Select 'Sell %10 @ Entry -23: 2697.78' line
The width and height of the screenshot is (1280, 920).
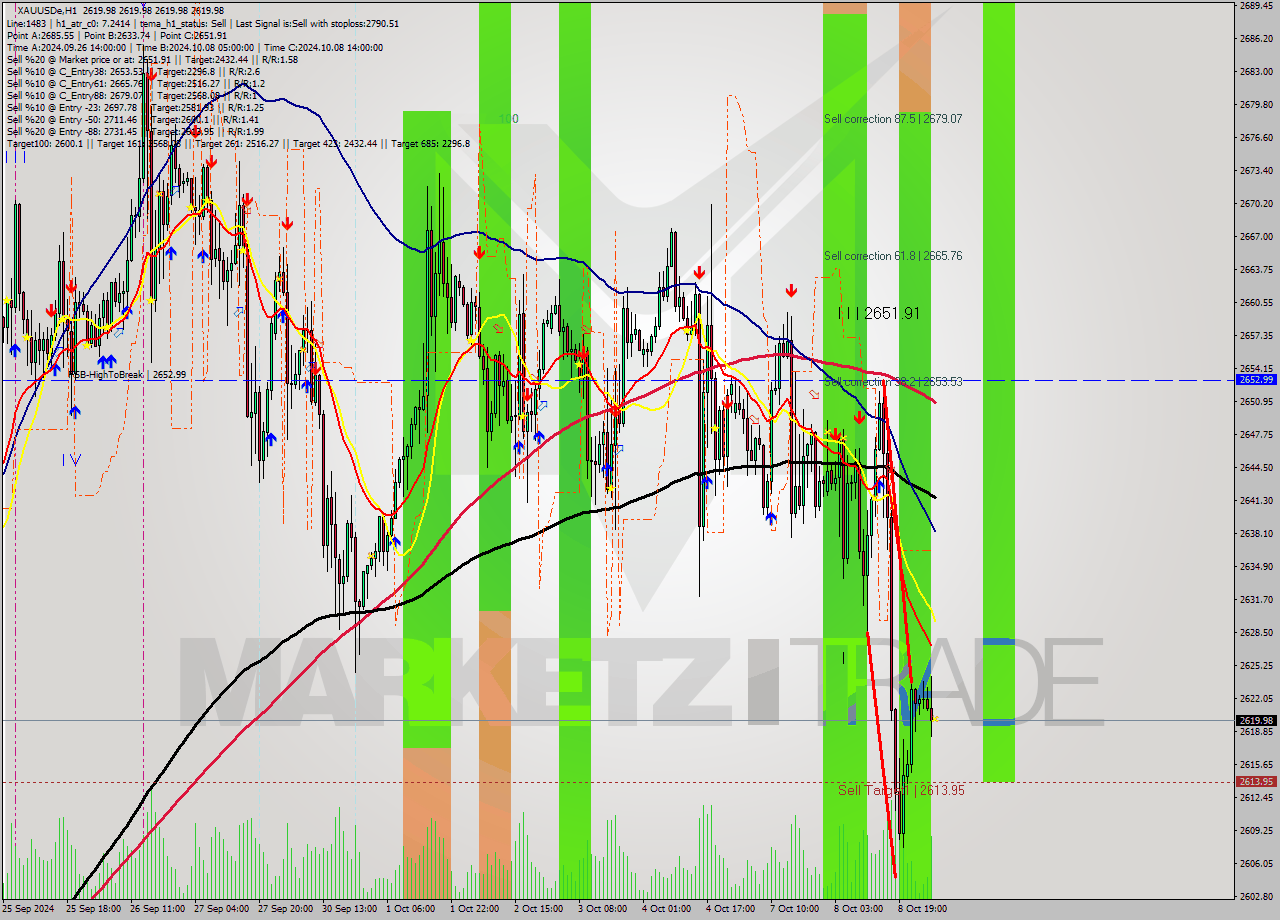pos(135,107)
